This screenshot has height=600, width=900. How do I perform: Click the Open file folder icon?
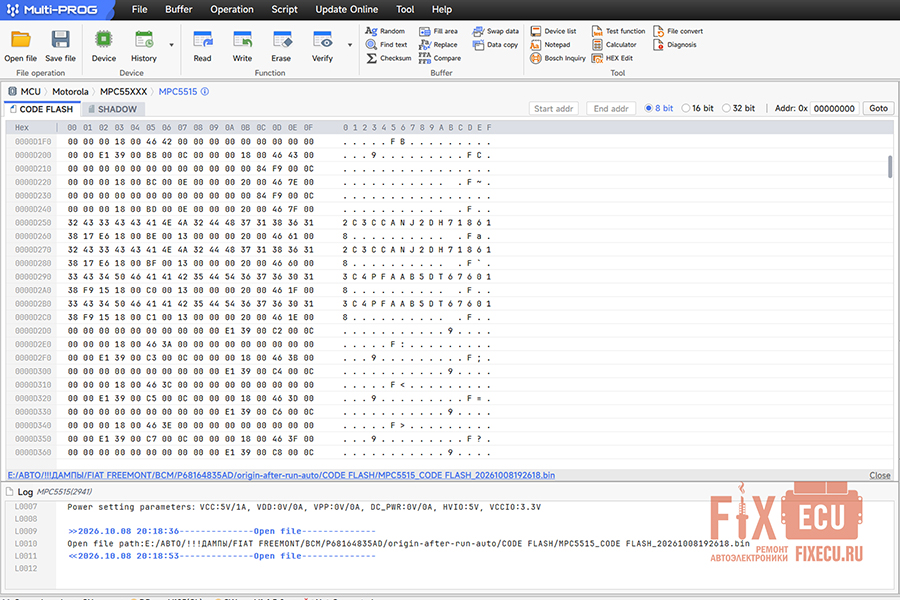[21, 40]
